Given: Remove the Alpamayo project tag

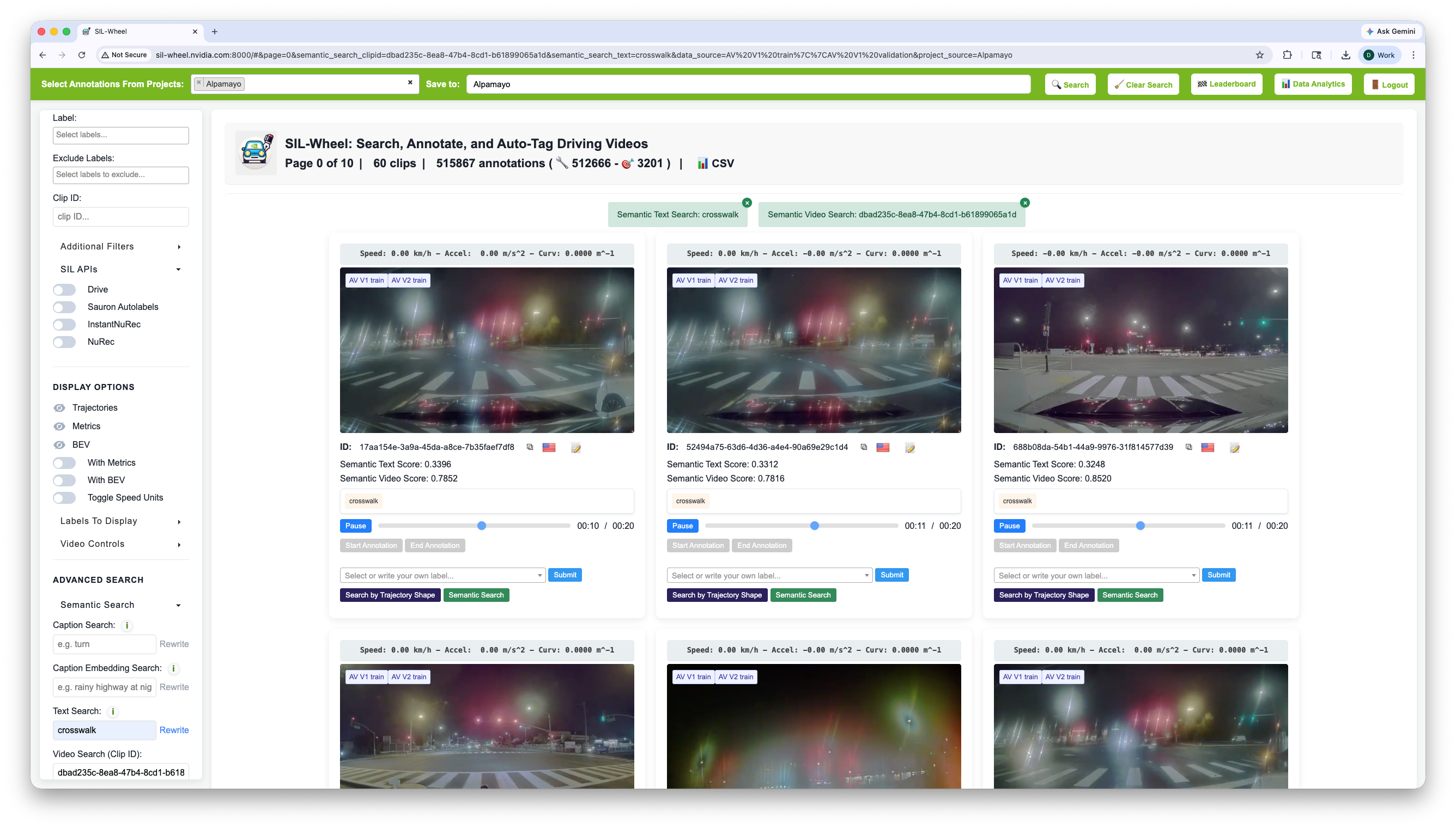Looking at the screenshot, I should pos(199,83).
